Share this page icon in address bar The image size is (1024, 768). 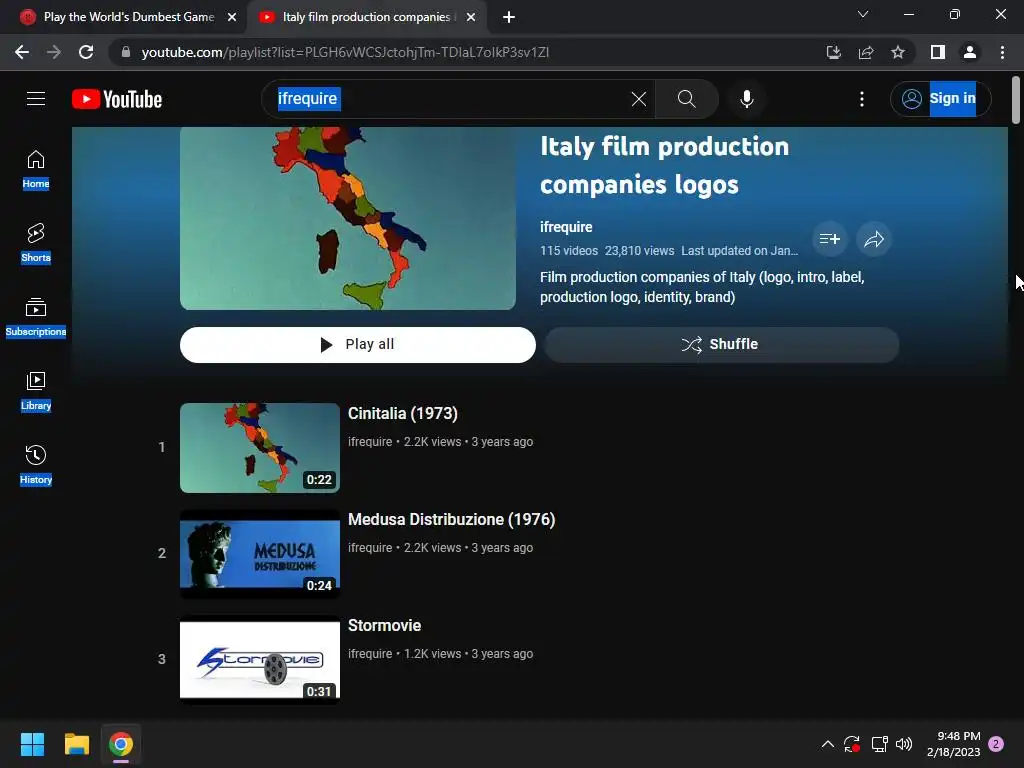pyautogui.click(x=866, y=52)
